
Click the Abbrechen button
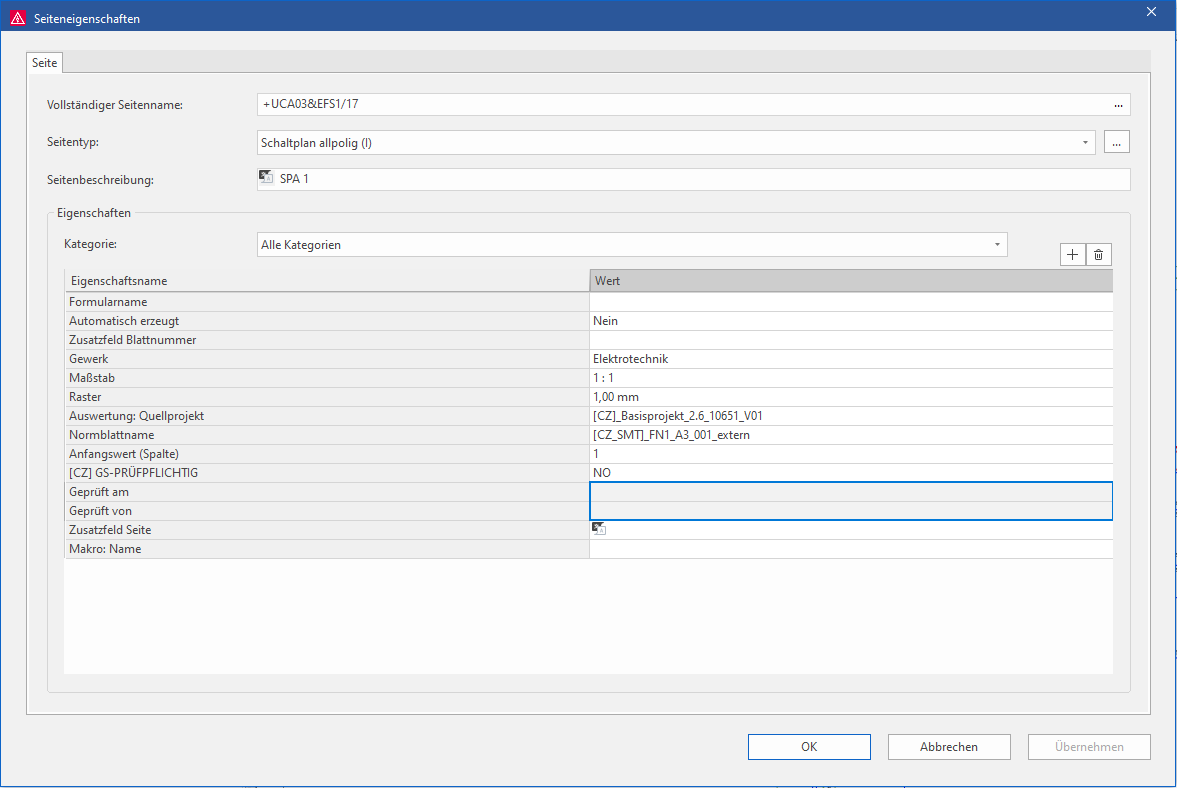(948, 747)
